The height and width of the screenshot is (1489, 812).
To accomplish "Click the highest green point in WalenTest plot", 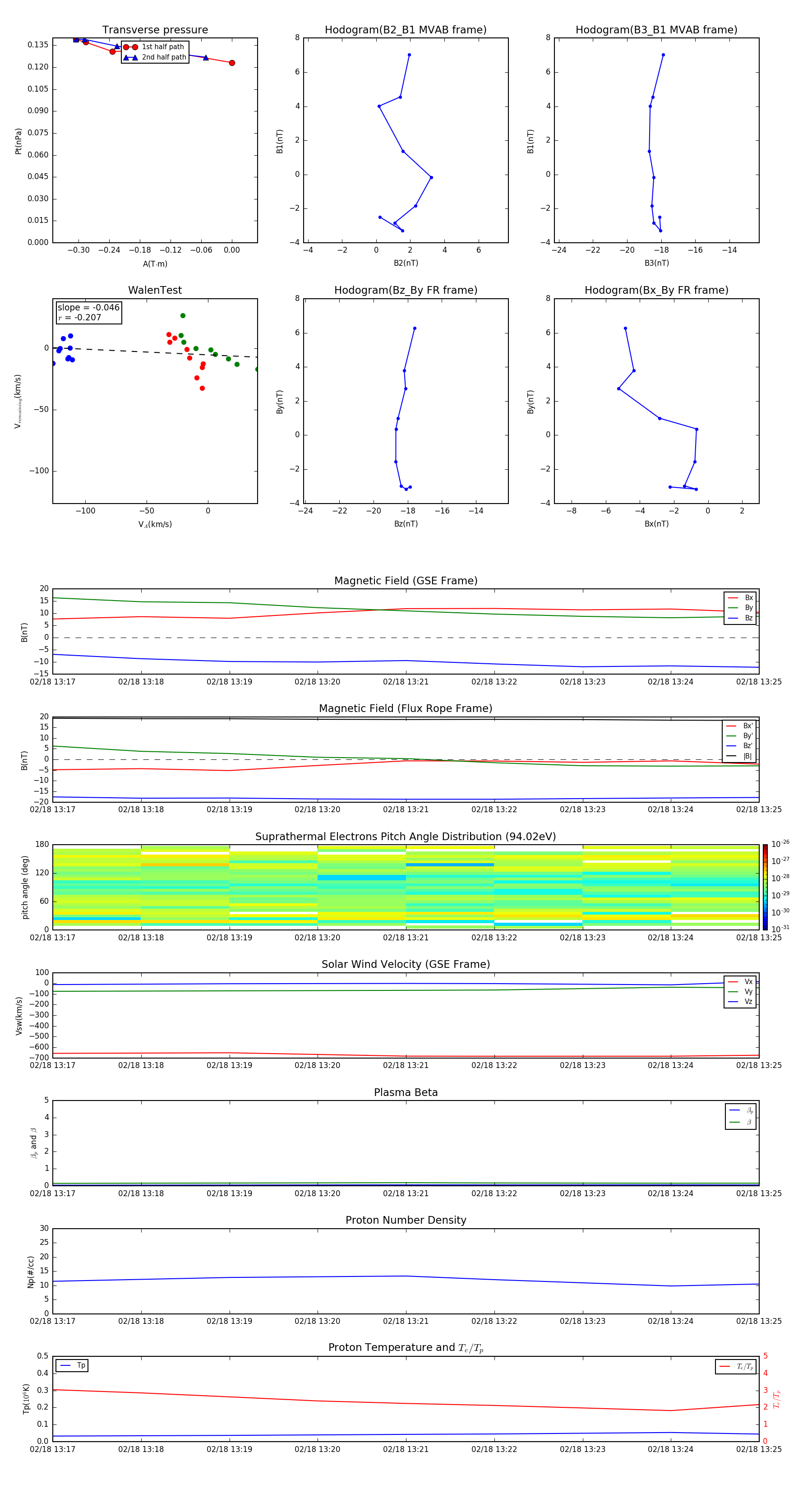I will click(x=183, y=315).
